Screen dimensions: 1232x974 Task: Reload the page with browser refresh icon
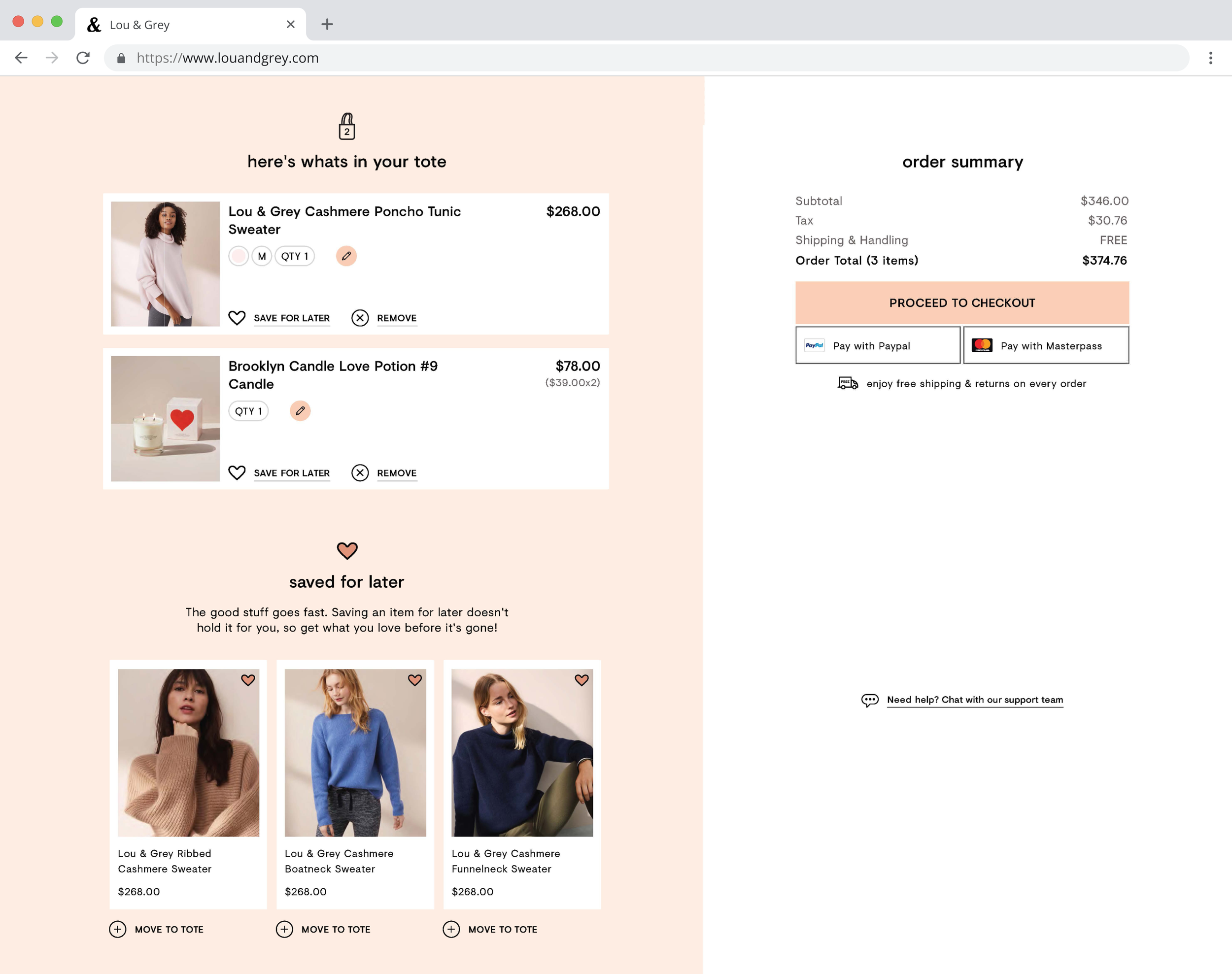point(83,58)
